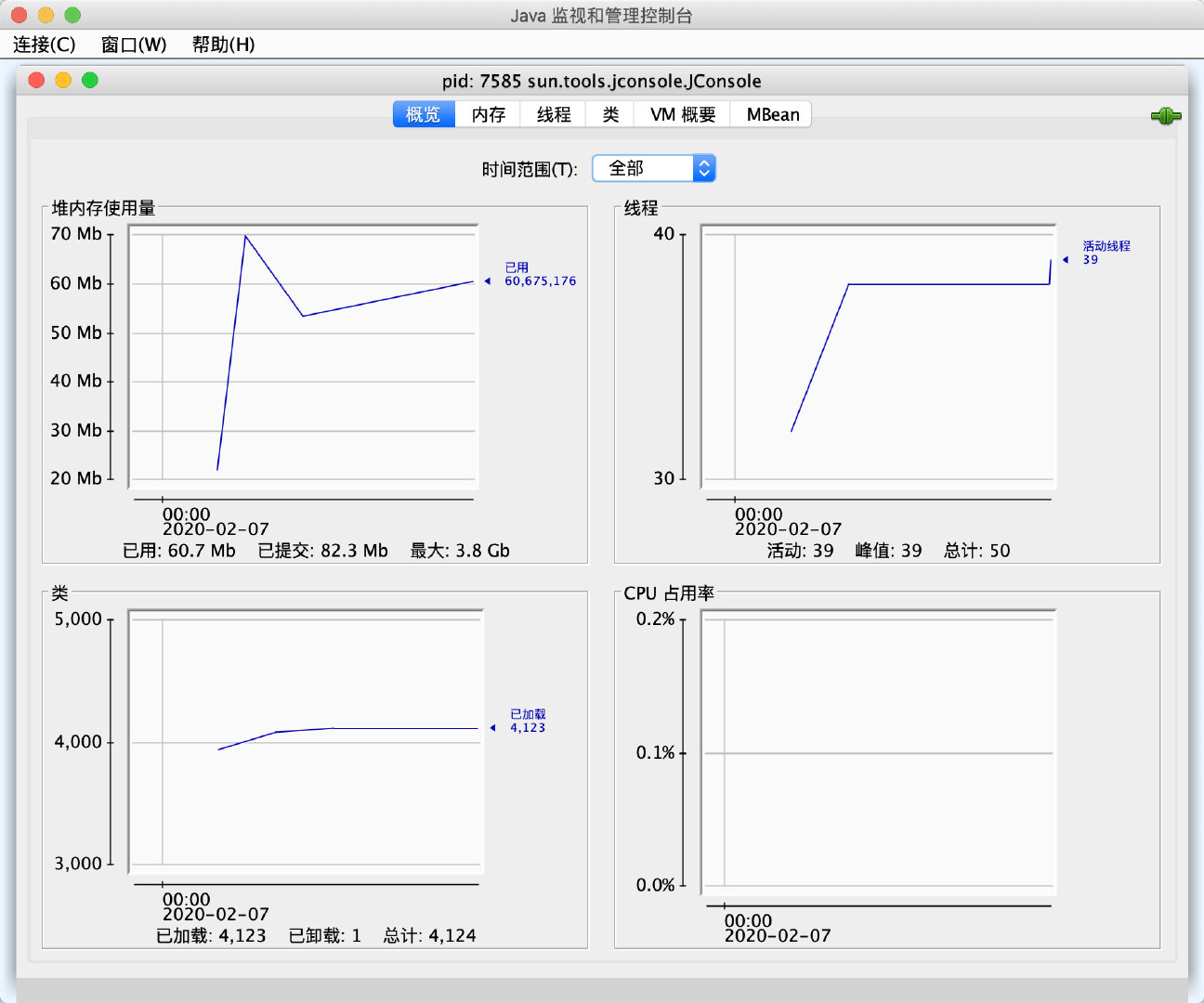Click the 已用: 60.7 Mb text
The height and width of the screenshot is (1003, 1204).
[179, 551]
